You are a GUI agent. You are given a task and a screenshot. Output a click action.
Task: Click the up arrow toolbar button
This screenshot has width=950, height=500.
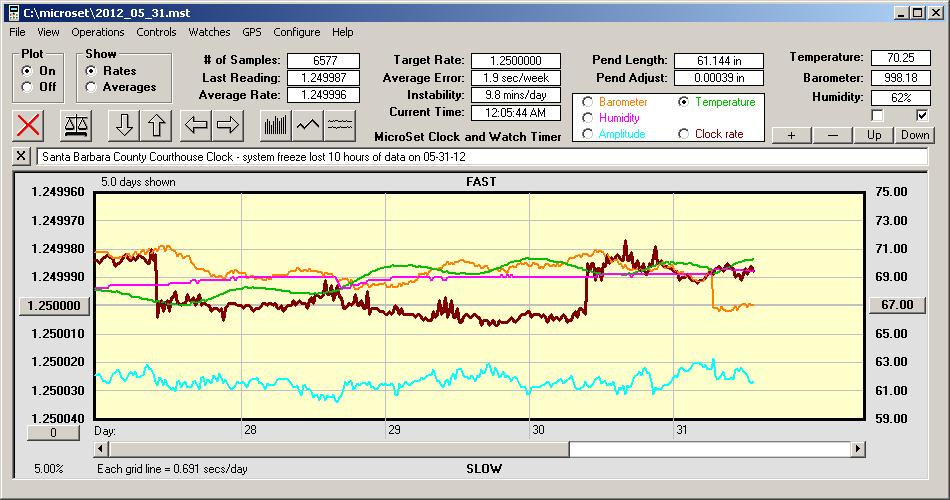click(156, 125)
